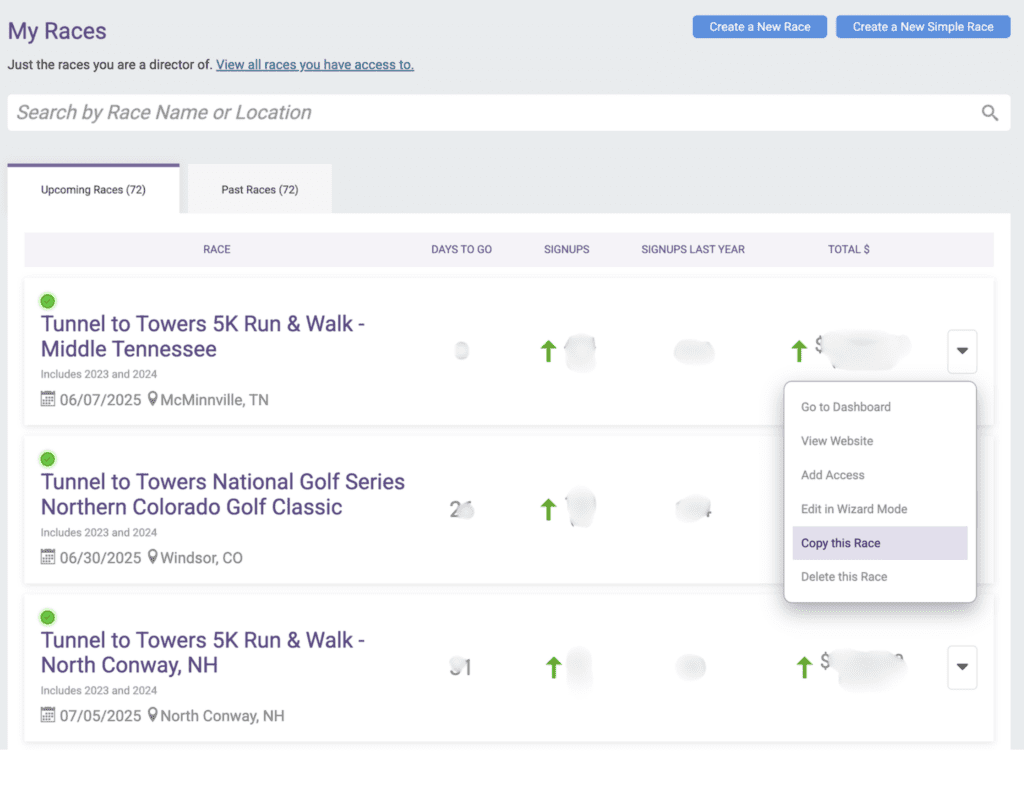
Task: Click the DAYS TO GO column header
Action: point(461,249)
